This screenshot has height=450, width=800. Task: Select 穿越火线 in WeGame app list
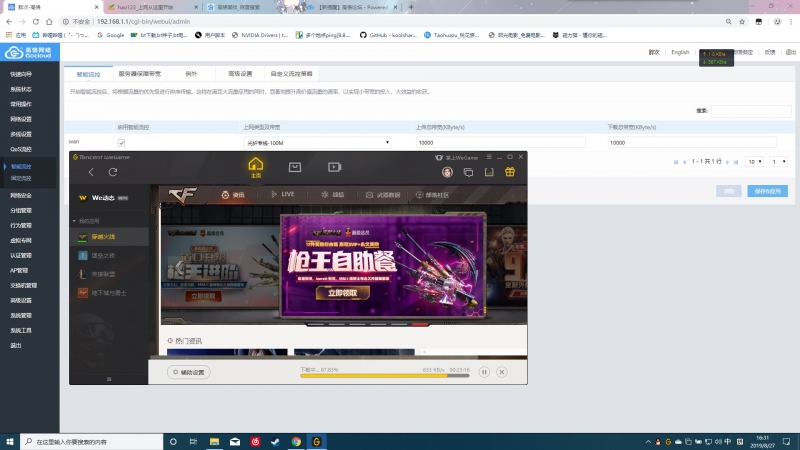[109, 237]
